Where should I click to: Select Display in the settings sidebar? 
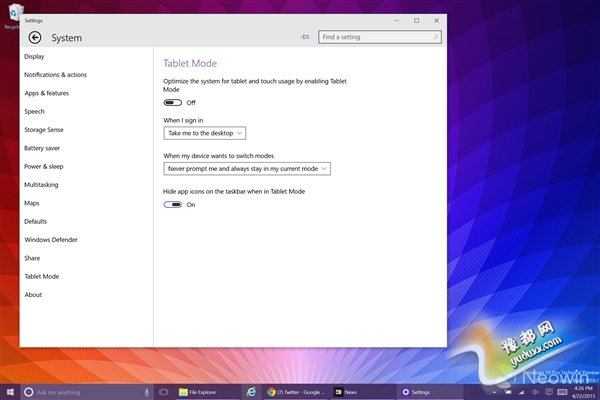(x=35, y=57)
